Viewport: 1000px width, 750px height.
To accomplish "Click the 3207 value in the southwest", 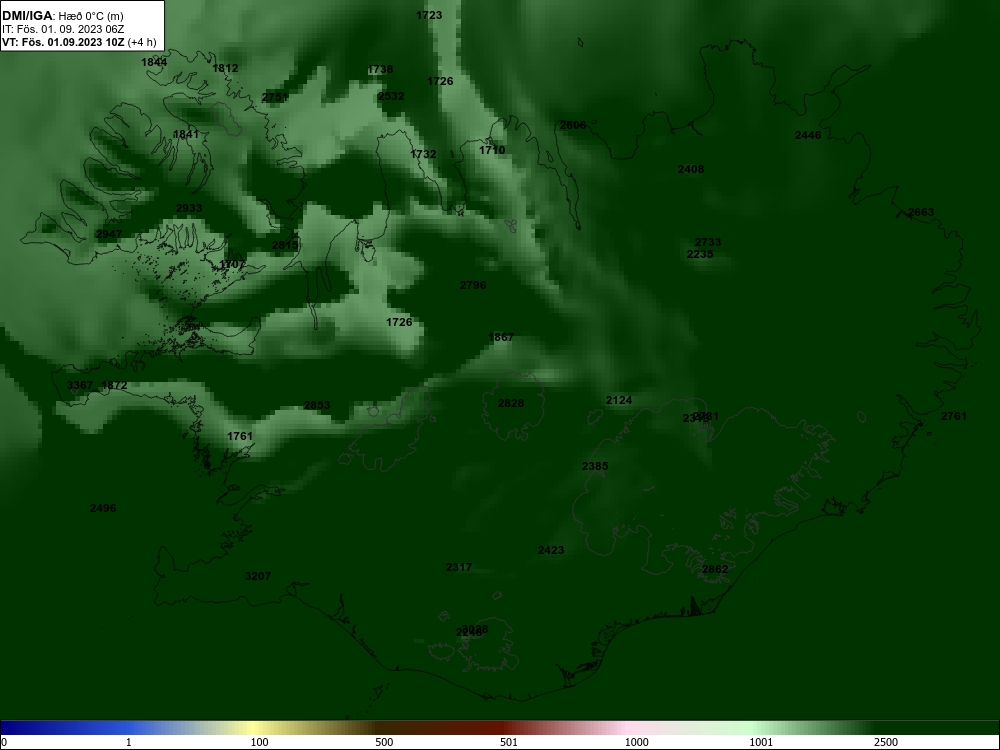I will click(x=258, y=576).
